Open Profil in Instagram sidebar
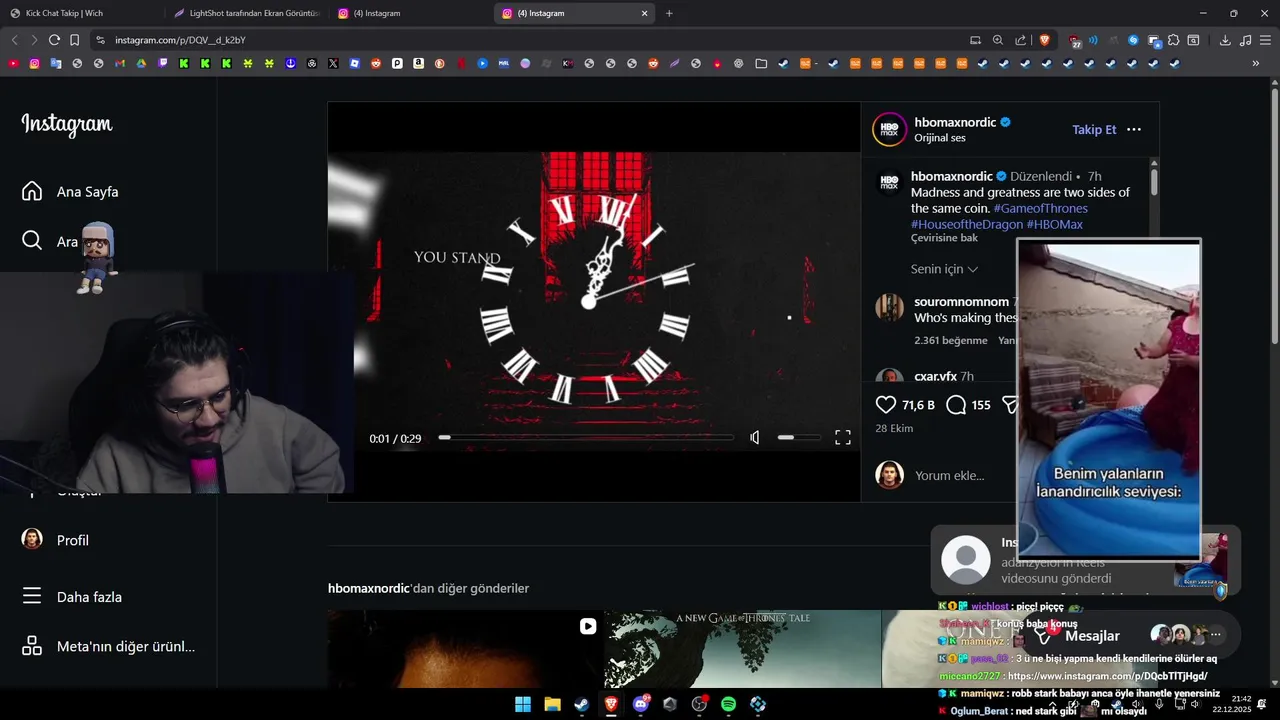The height and width of the screenshot is (720, 1280). [56, 540]
